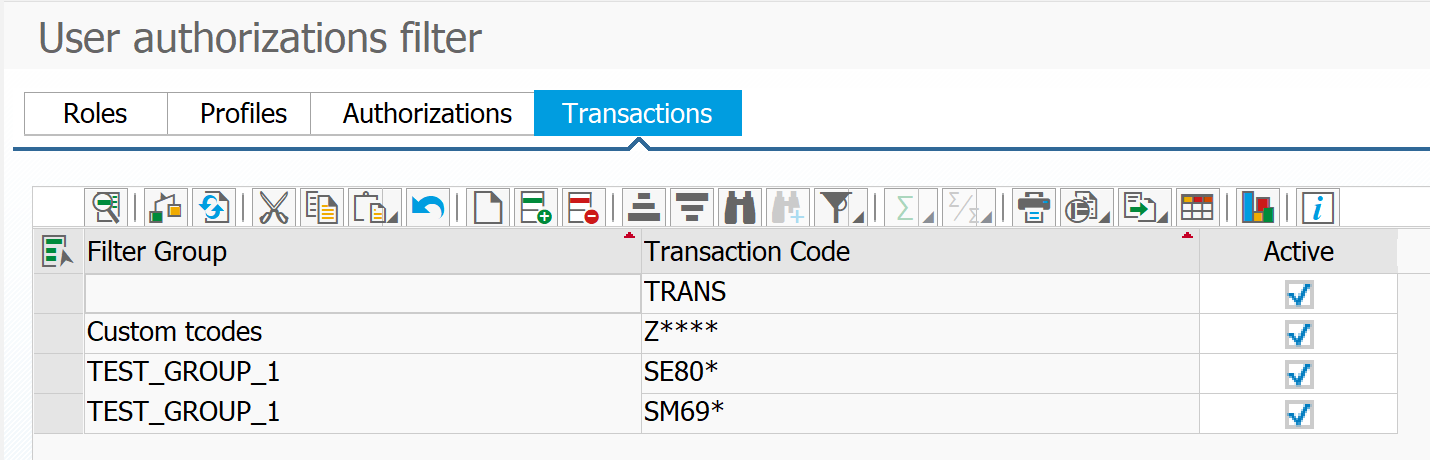Image resolution: width=1430 pixels, height=460 pixels.
Task: Append a row with the green plus icon
Action: [x=537, y=208]
